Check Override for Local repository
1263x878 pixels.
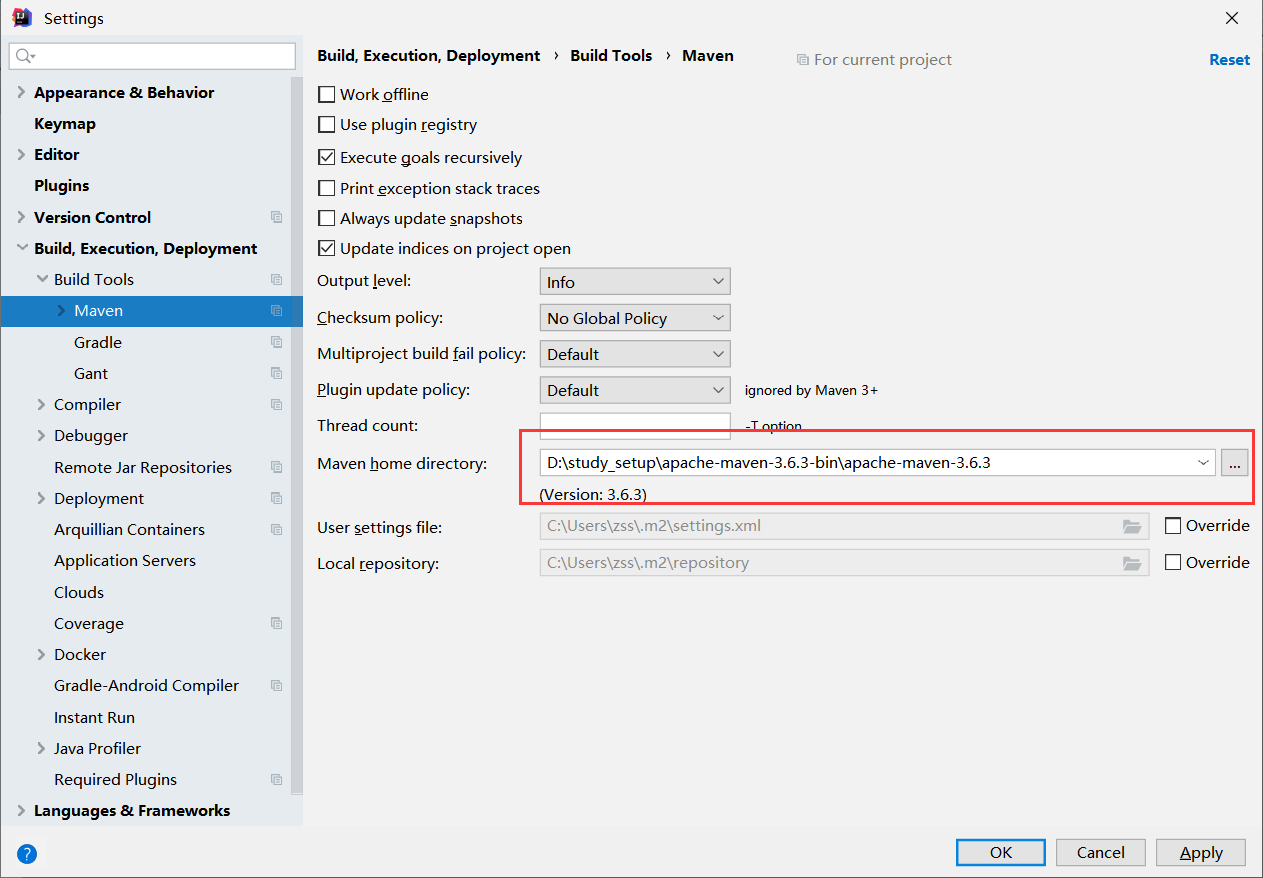(x=1173, y=562)
